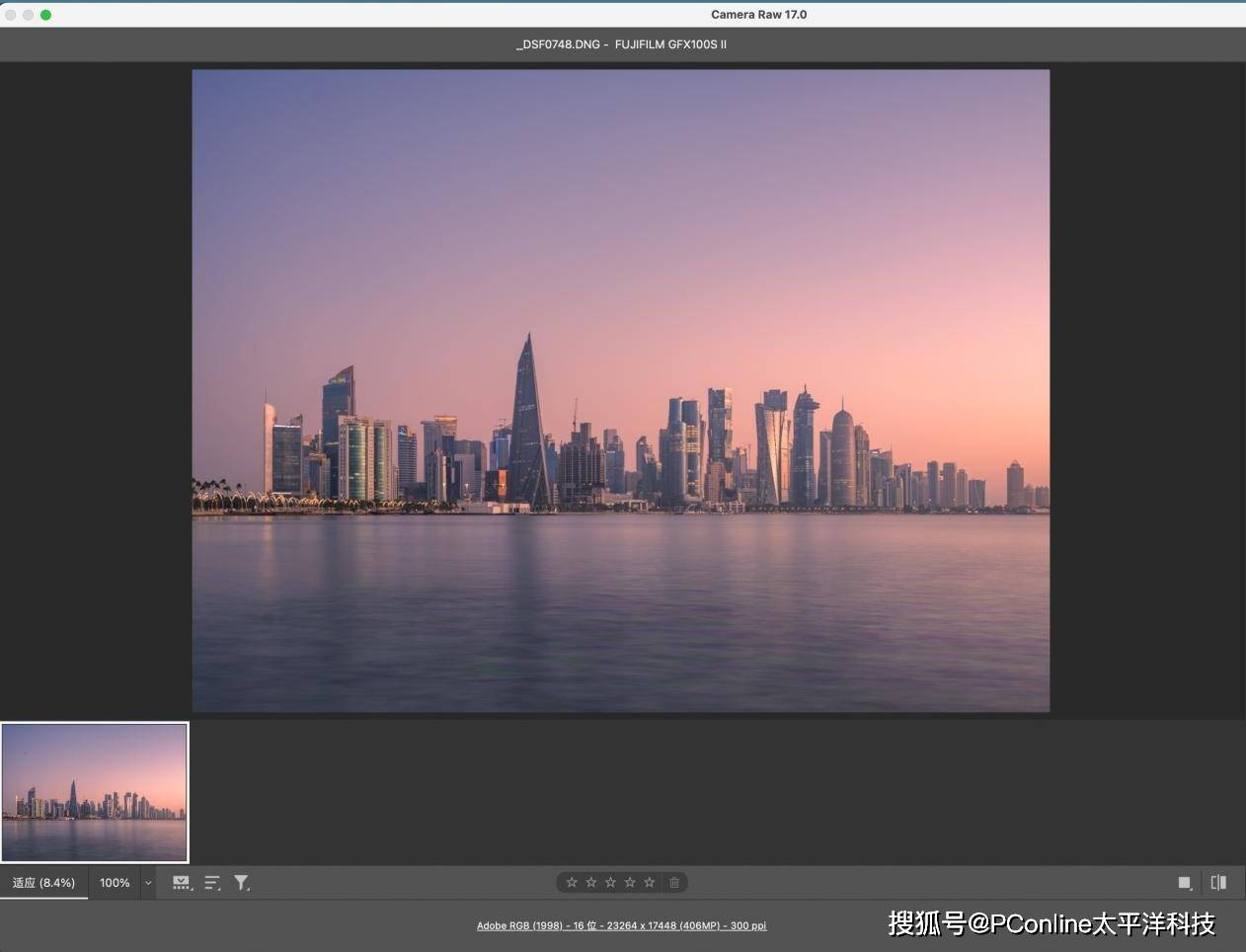Viewport: 1246px width, 952px height.
Task: Toggle the before/after comparison view icon
Action: pos(1218,883)
